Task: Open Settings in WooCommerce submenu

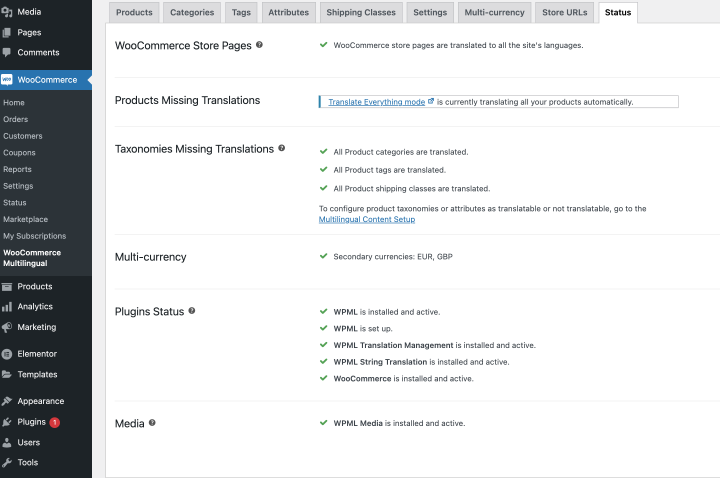Action: pos(18,186)
